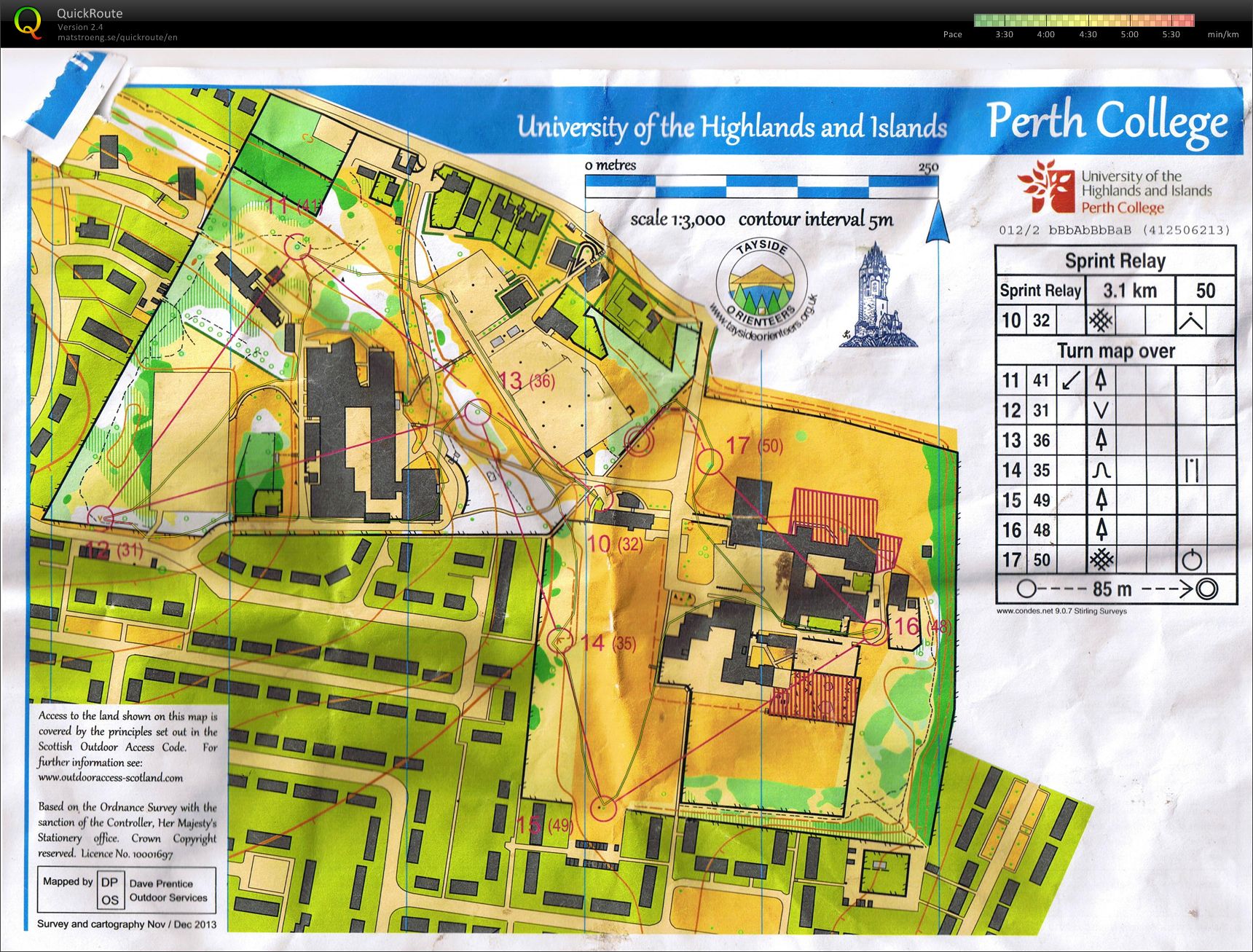The width and height of the screenshot is (1253, 952).
Task: Click the 16 48 row in control table
Action: click(1115, 530)
